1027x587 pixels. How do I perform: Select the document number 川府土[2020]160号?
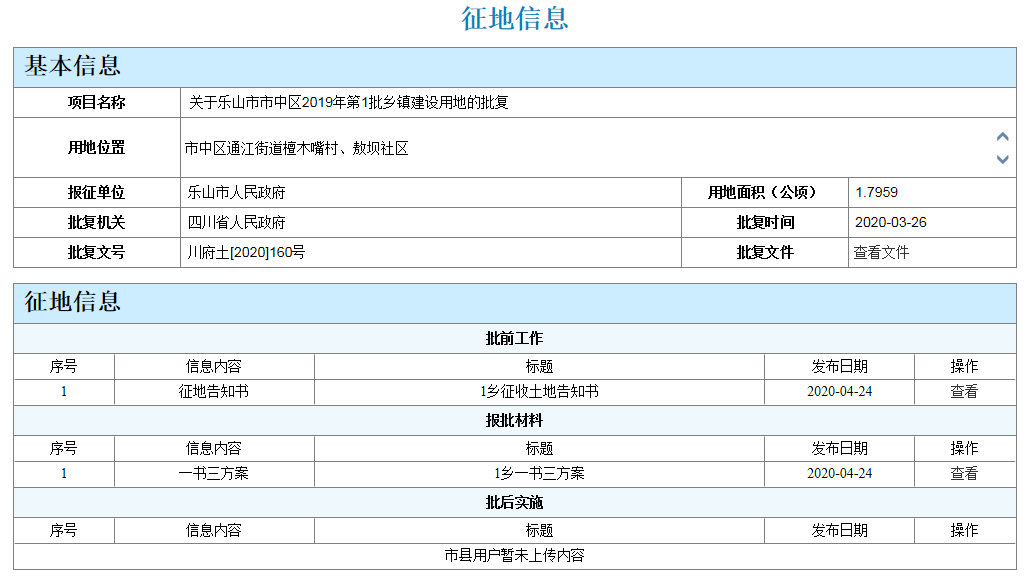pos(246,252)
